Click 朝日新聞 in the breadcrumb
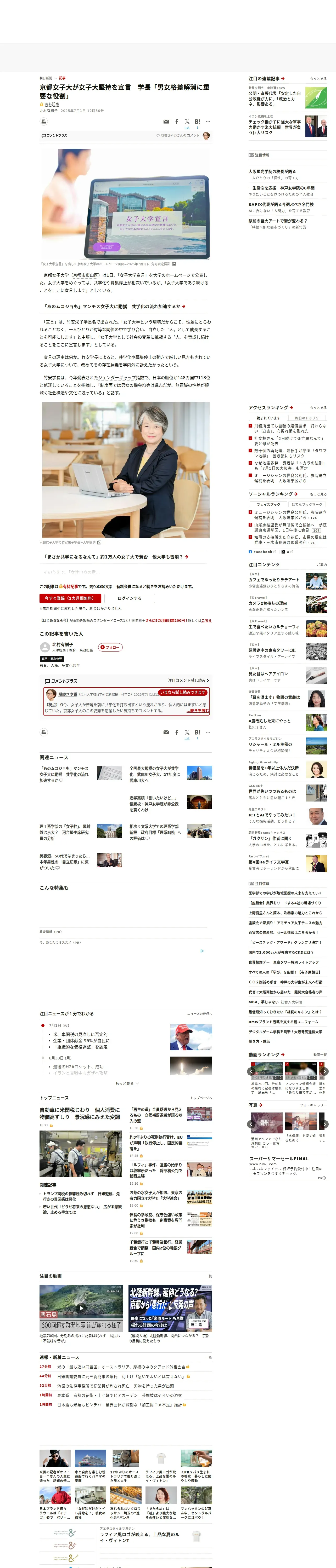The width and height of the screenshot is (336, 1568). [x=46, y=78]
